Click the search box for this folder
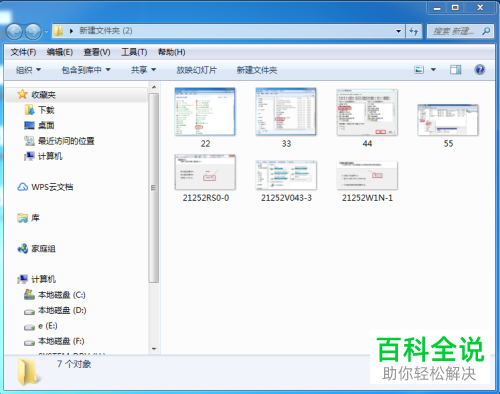Screen dimensions: 500x394 [x=460, y=31]
